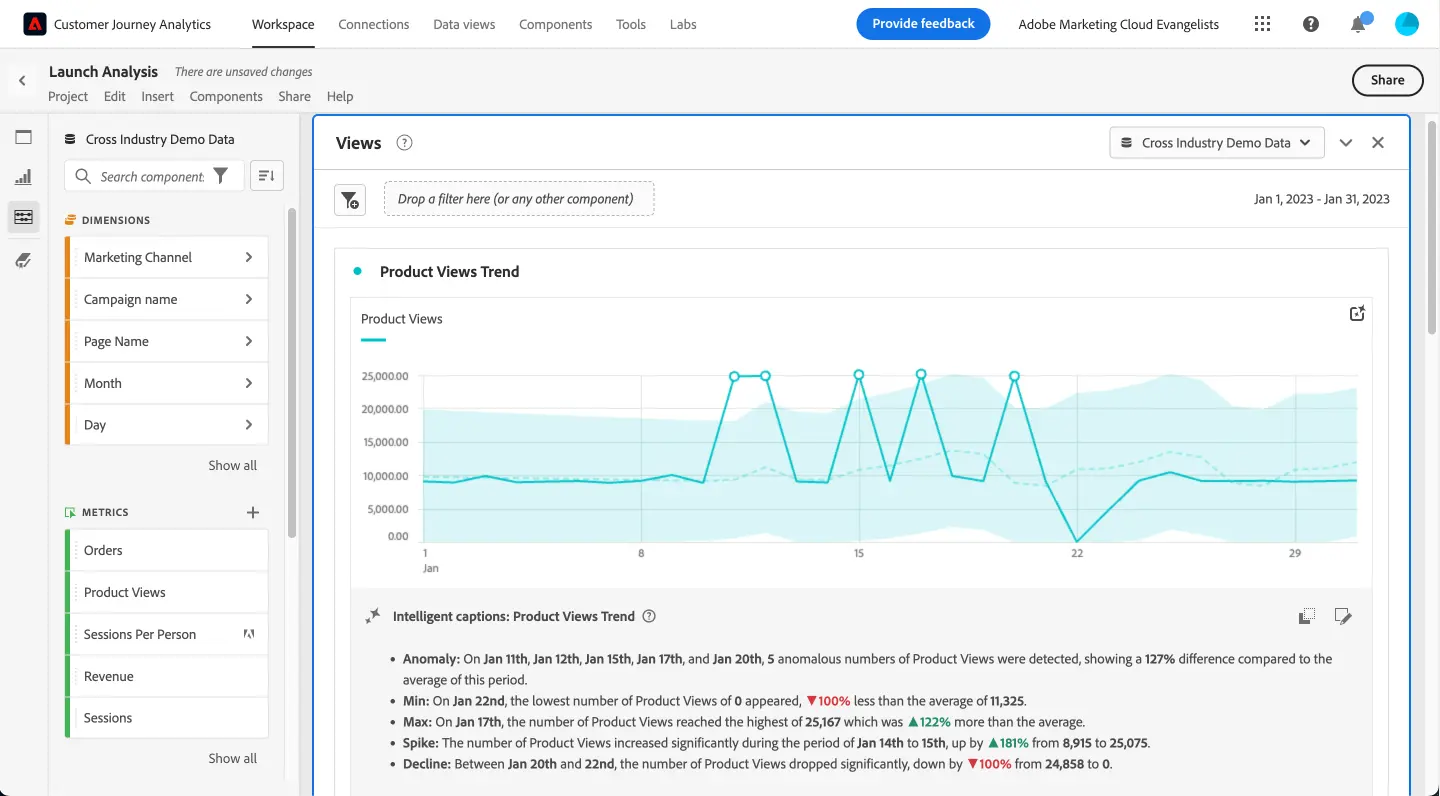Collapse the Views panel chevron
The width and height of the screenshot is (1440, 796).
[1346, 142]
